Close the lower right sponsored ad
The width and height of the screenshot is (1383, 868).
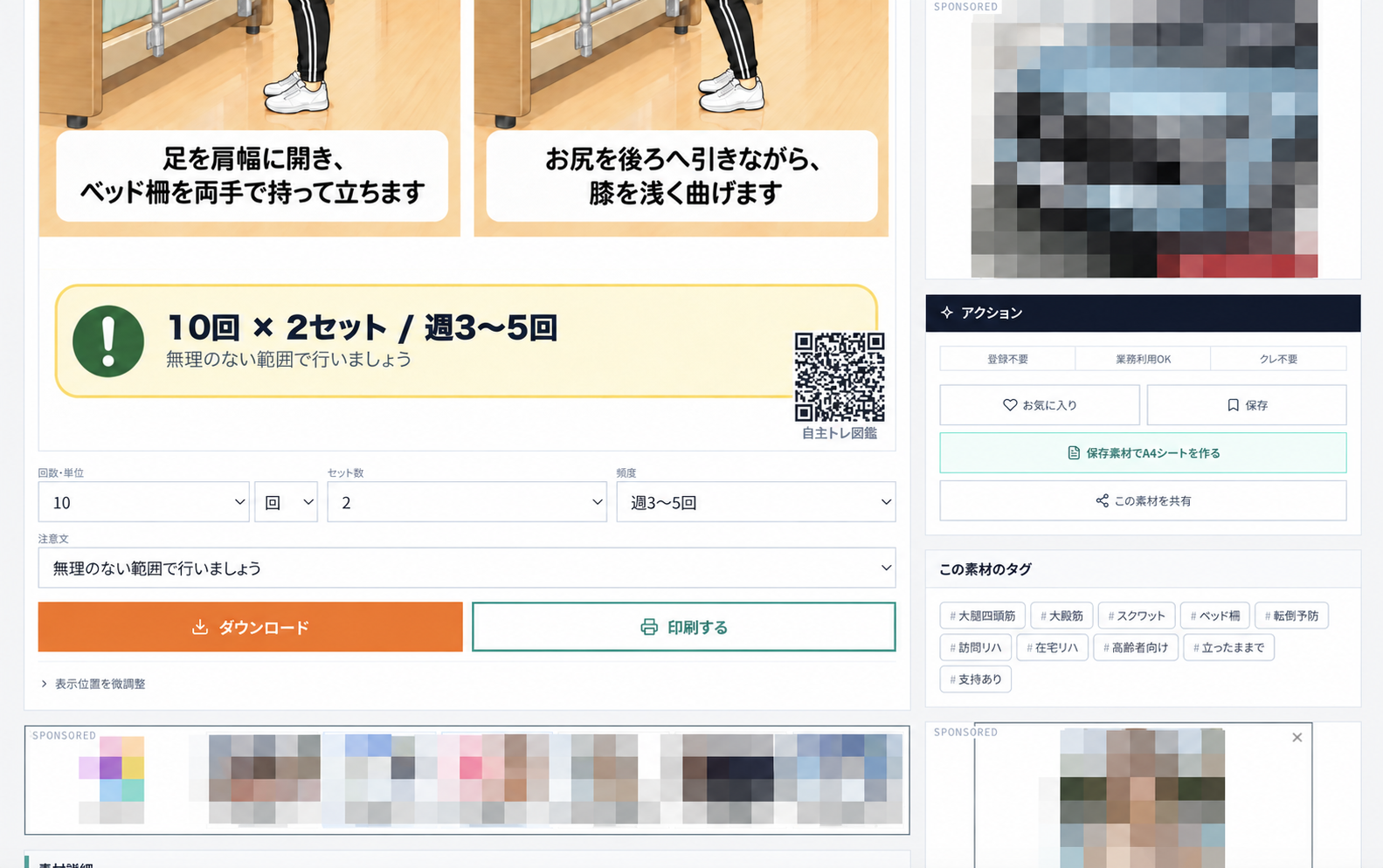1297,738
